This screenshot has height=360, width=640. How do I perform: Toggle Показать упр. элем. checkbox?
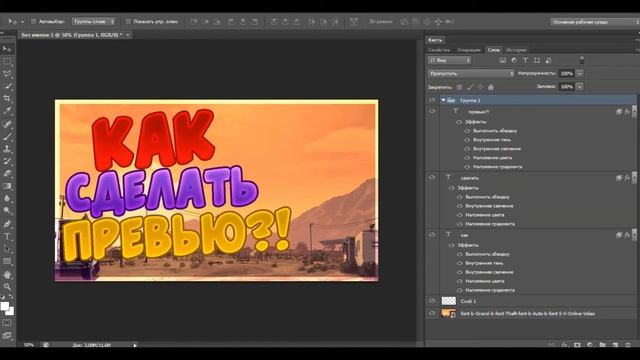(128, 22)
